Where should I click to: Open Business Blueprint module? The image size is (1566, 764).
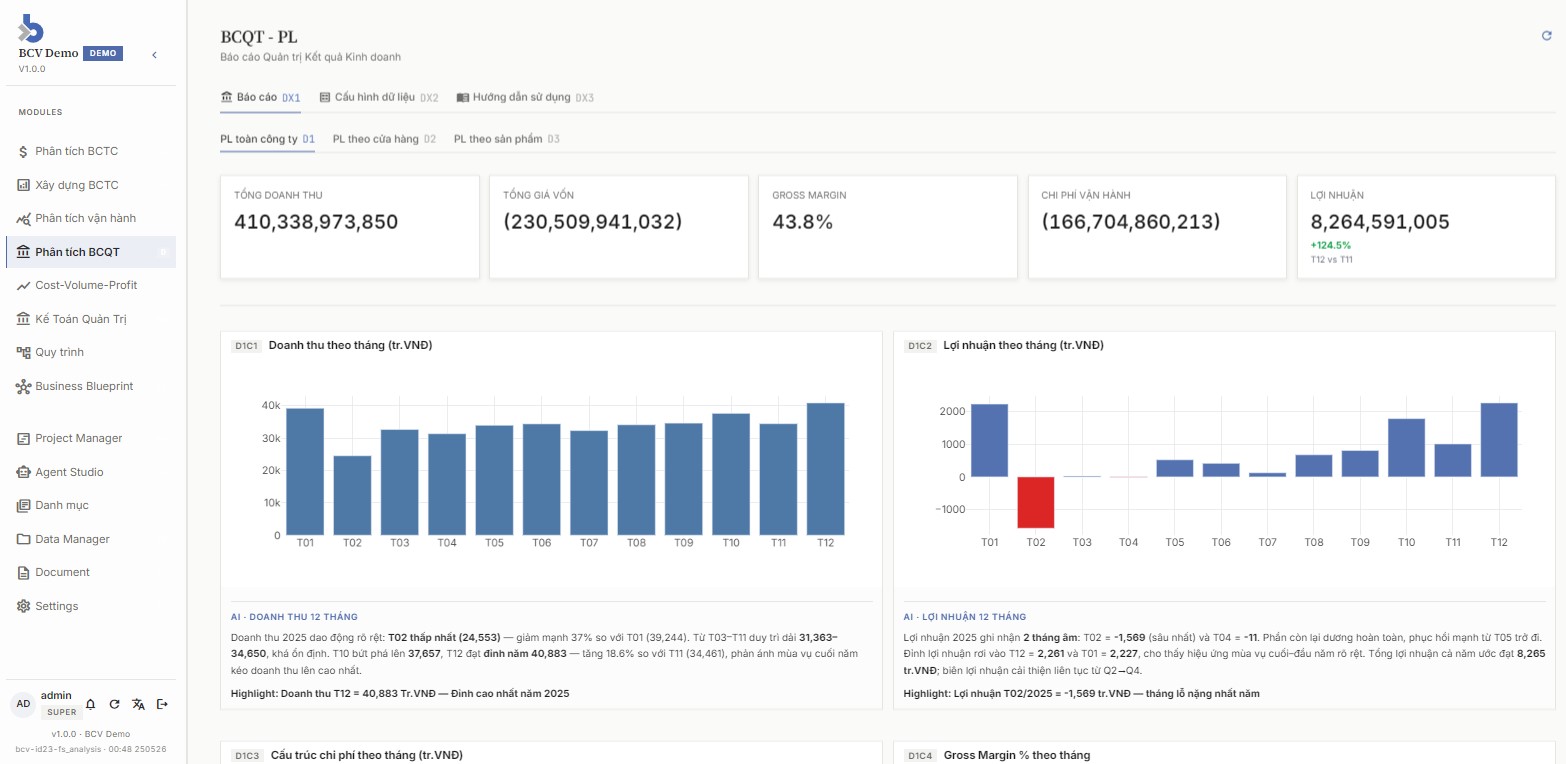(91, 386)
